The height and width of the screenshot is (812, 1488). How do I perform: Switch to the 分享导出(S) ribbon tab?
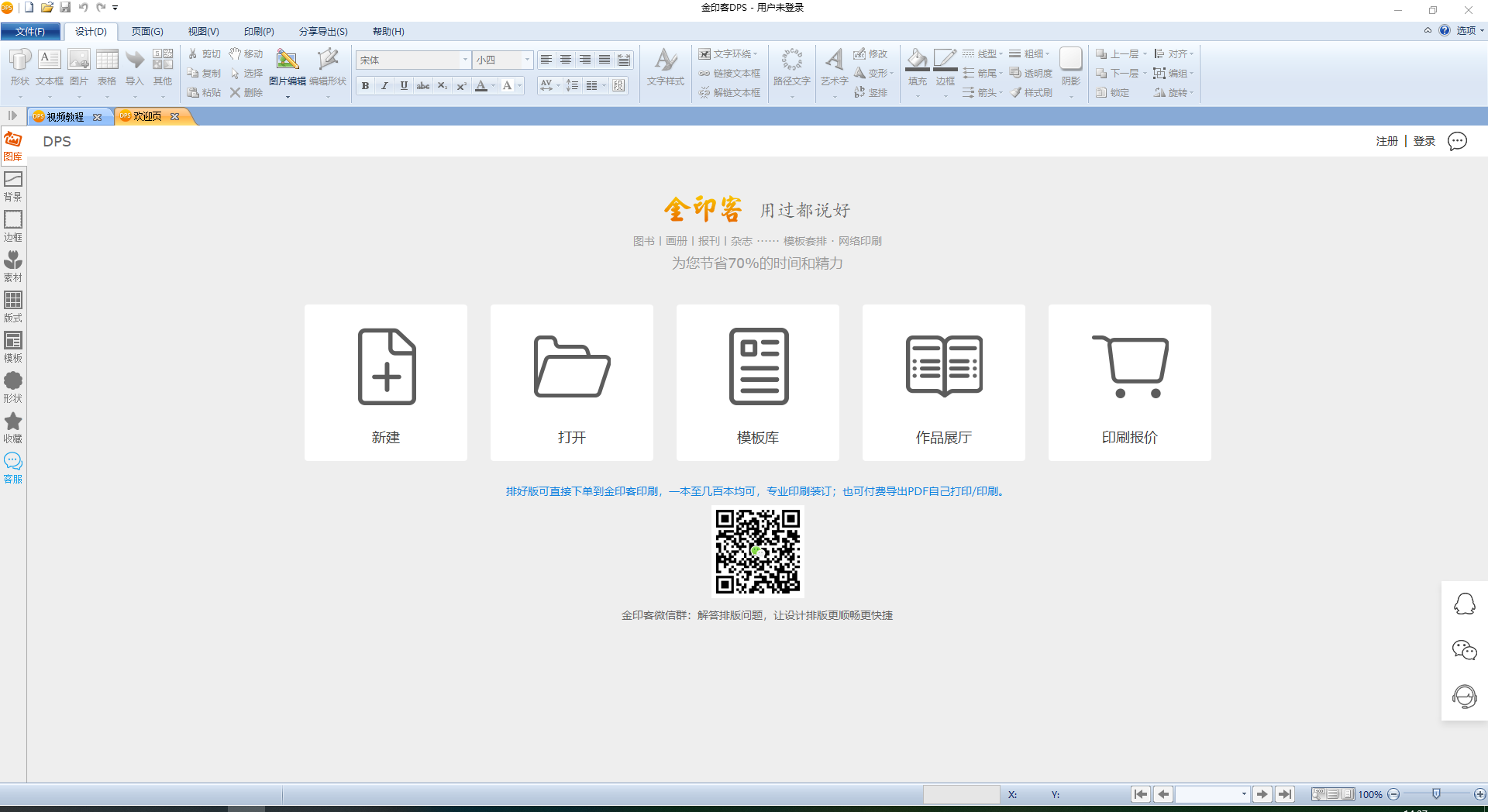pos(323,32)
